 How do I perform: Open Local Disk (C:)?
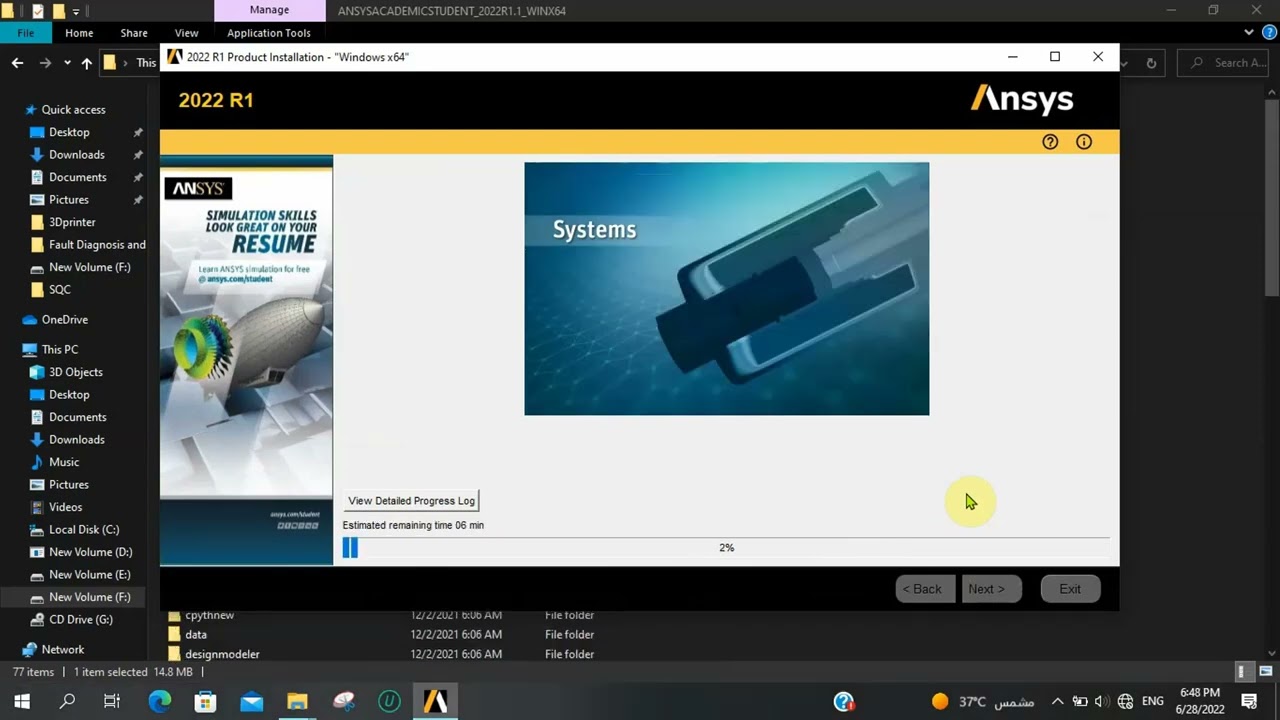[x=84, y=530]
